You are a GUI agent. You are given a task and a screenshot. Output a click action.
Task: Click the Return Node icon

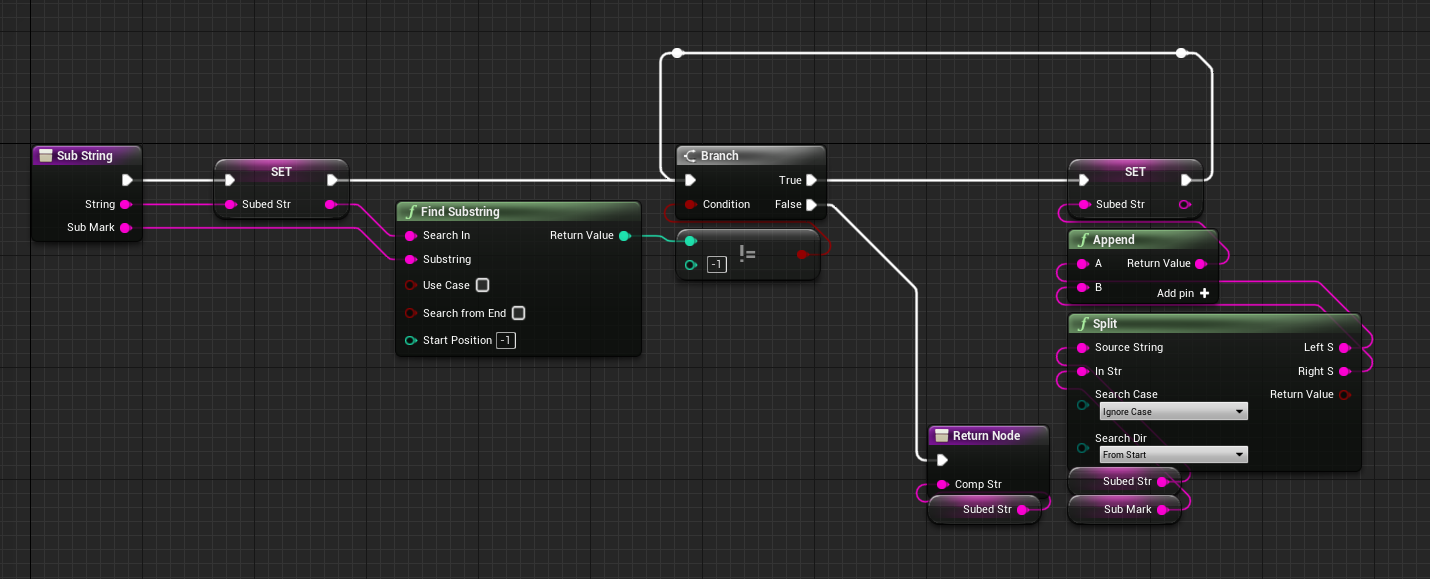[941, 435]
